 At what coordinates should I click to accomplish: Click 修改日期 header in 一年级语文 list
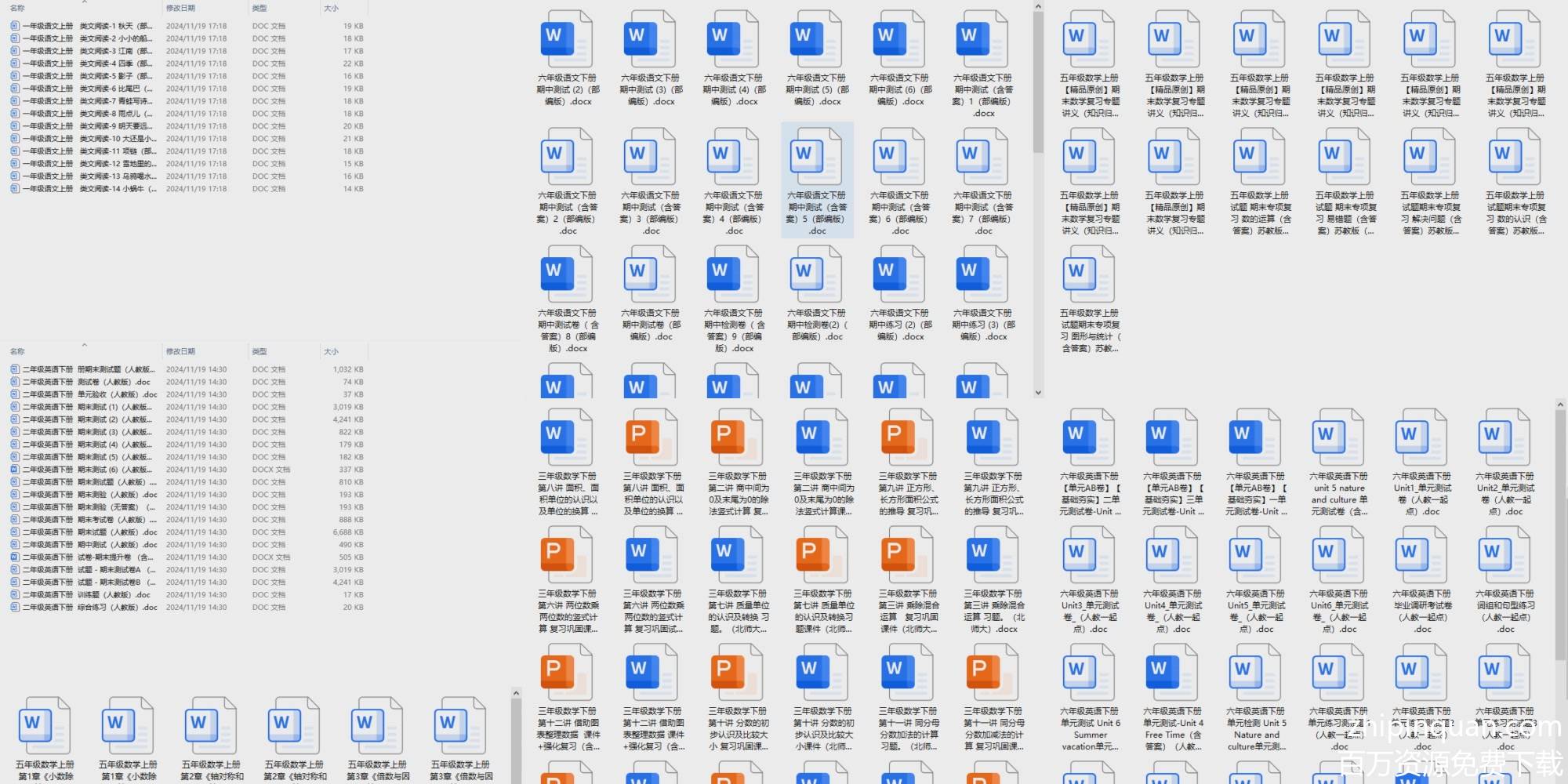(180, 9)
